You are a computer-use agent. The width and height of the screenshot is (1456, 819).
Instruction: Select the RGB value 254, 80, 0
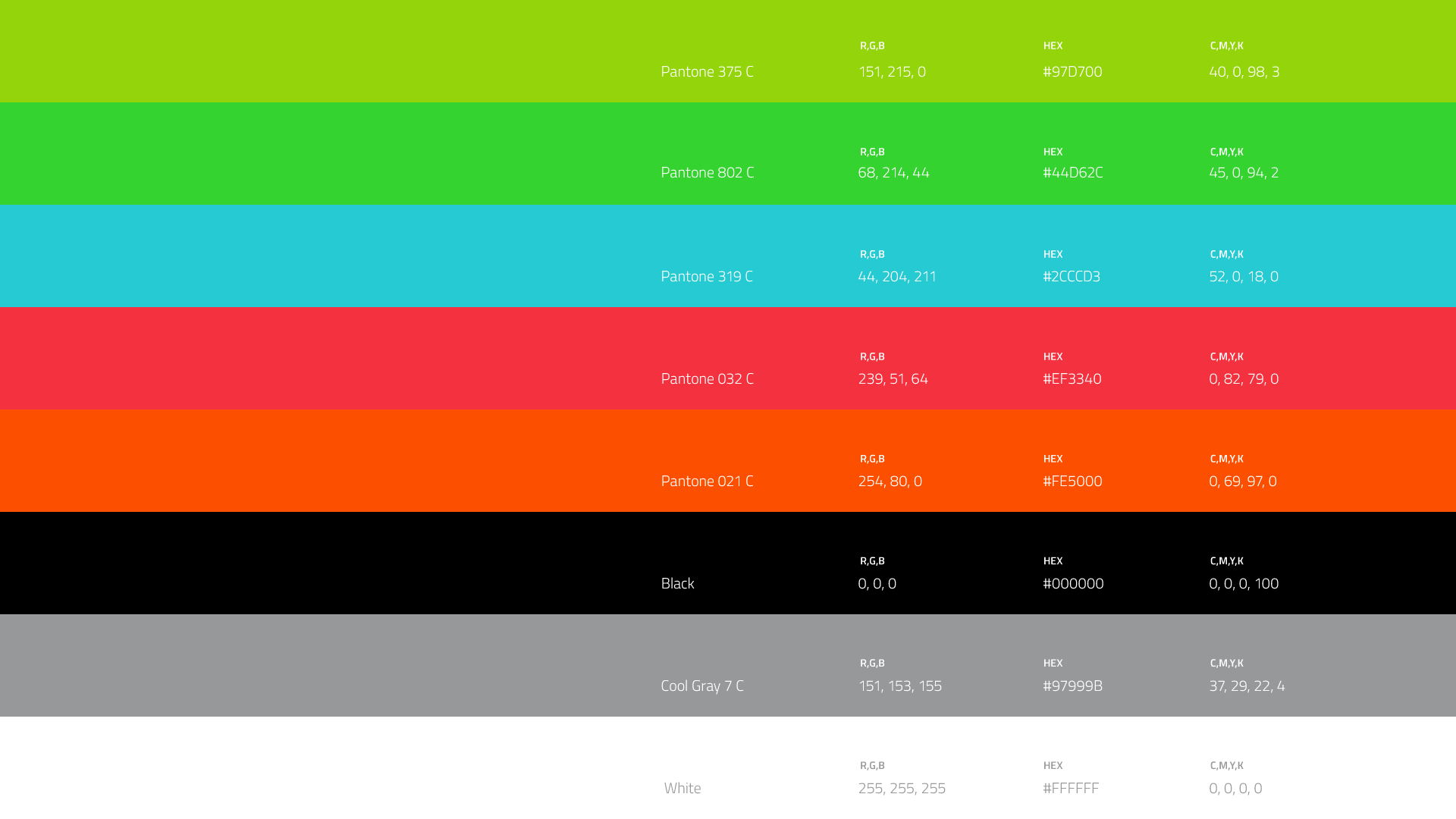coord(890,481)
